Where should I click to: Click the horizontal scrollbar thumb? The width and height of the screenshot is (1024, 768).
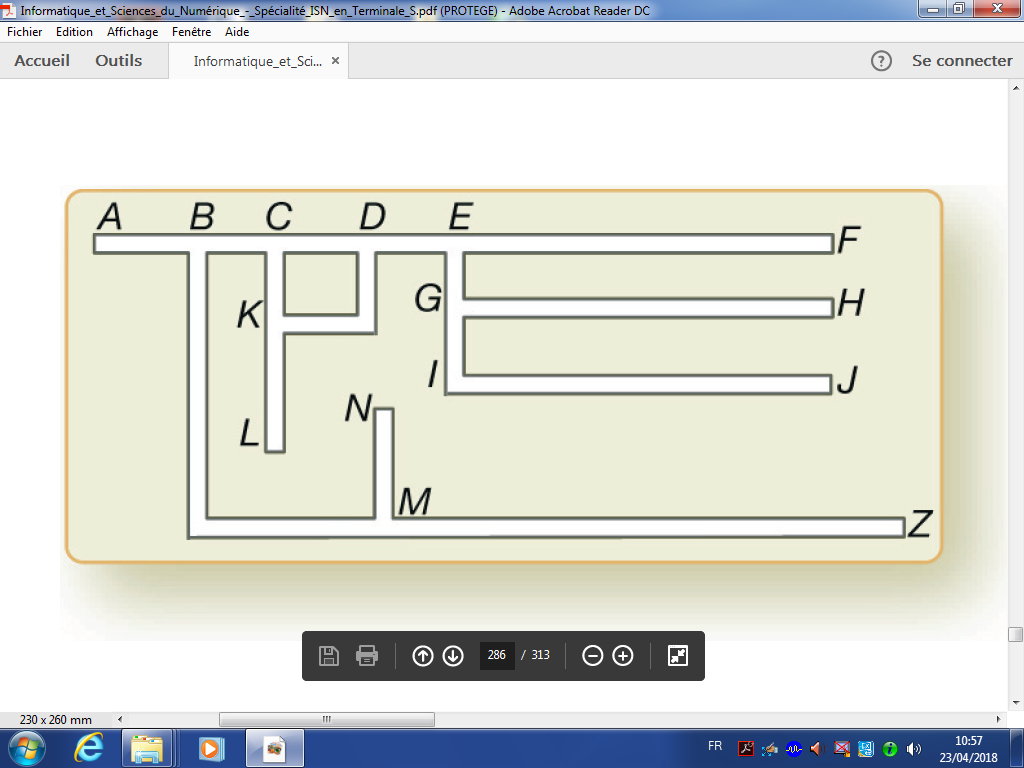click(x=326, y=719)
